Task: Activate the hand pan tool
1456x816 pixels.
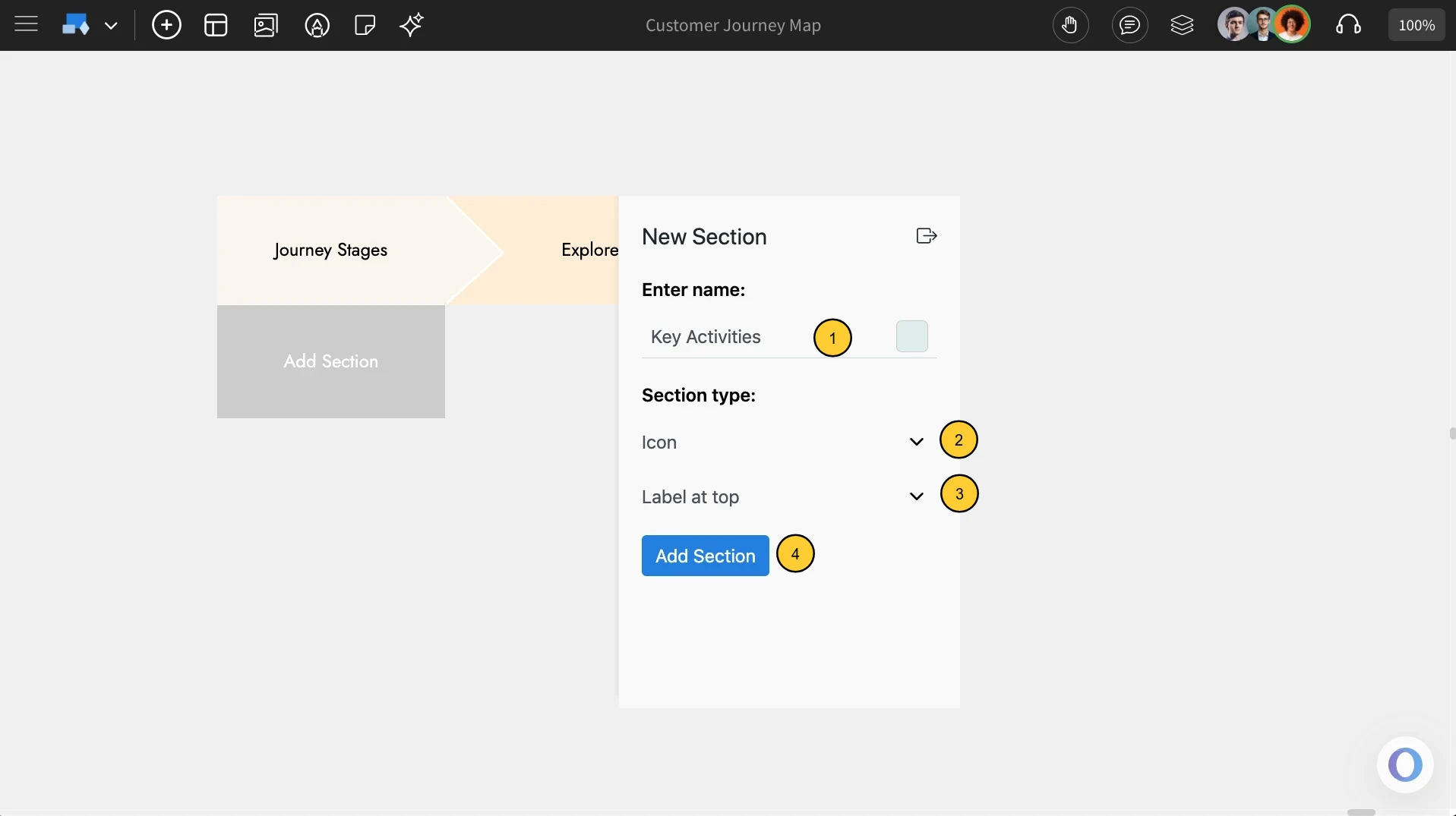Action: point(1070,24)
